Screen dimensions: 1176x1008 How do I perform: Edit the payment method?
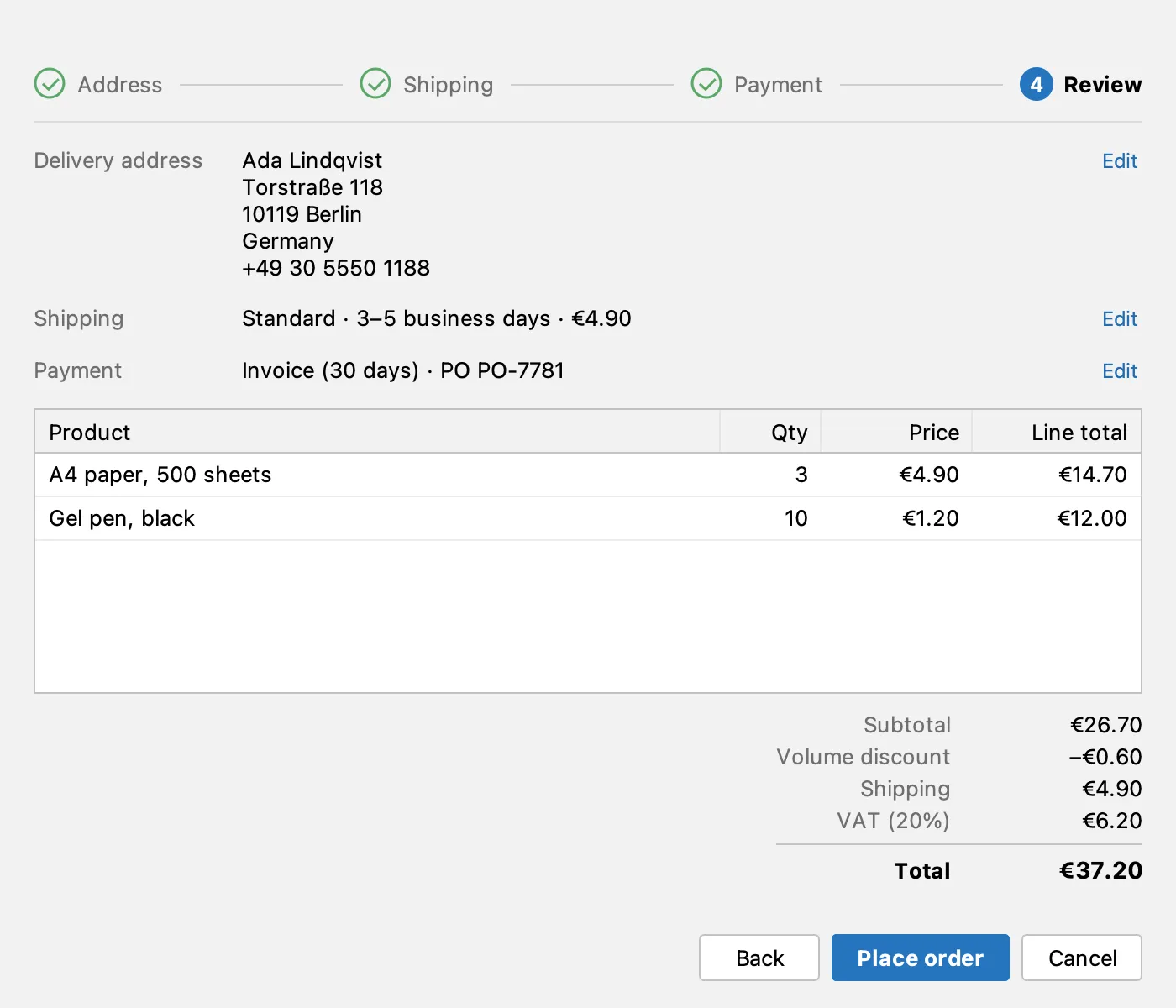(x=1120, y=370)
